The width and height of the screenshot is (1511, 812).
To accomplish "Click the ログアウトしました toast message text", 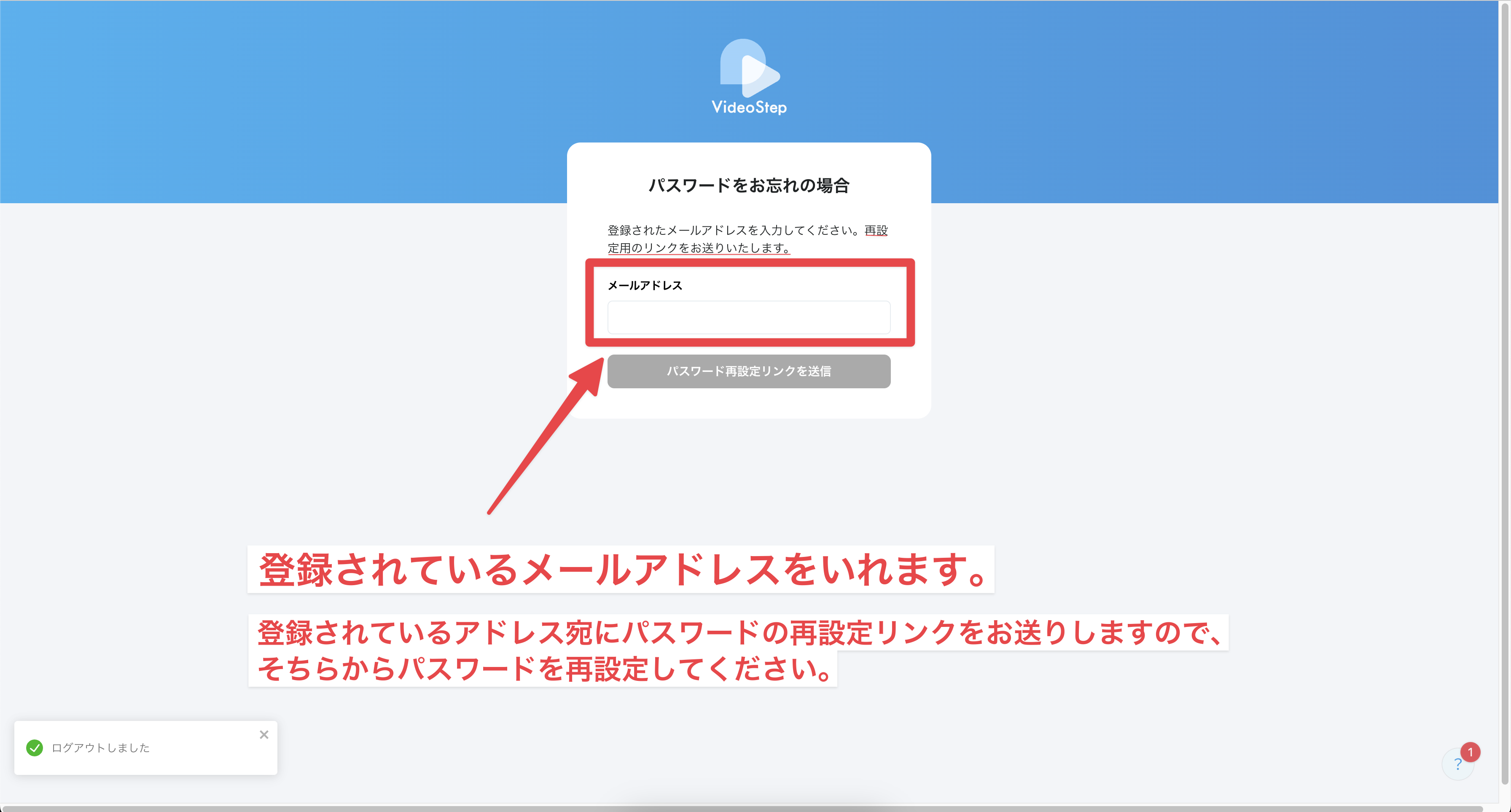I will pyautogui.click(x=100, y=747).
